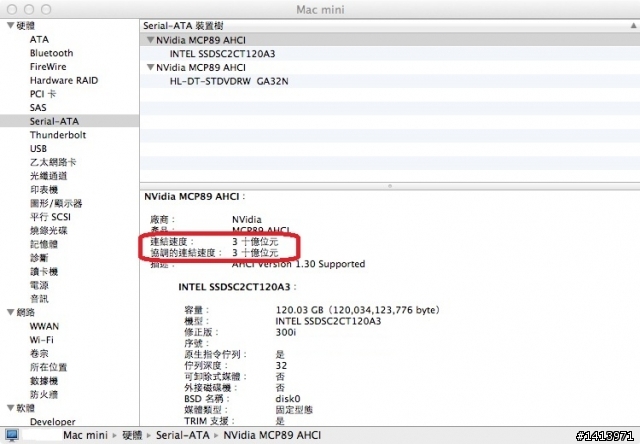640x444 pixels.
Task: Collapse the 網路 network section
Action: [11, 312]
